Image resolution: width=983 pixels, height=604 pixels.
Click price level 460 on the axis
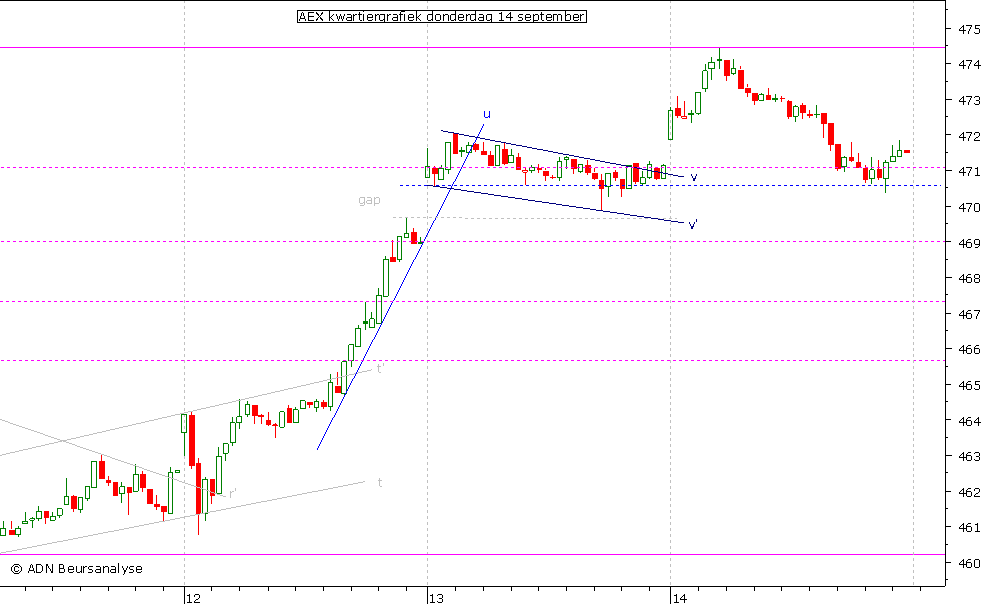coord(969,563)
